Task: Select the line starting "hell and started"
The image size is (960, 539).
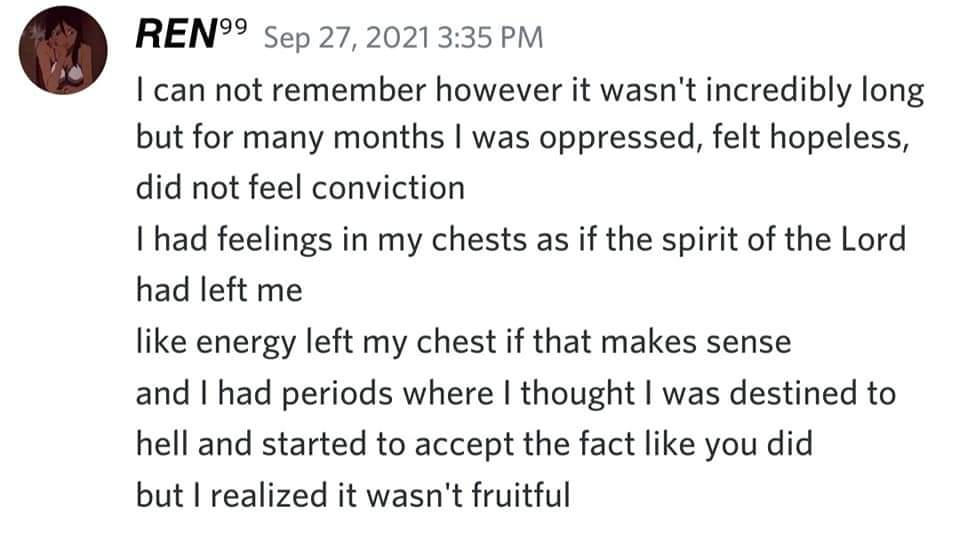Action: [x=474, y=443]
